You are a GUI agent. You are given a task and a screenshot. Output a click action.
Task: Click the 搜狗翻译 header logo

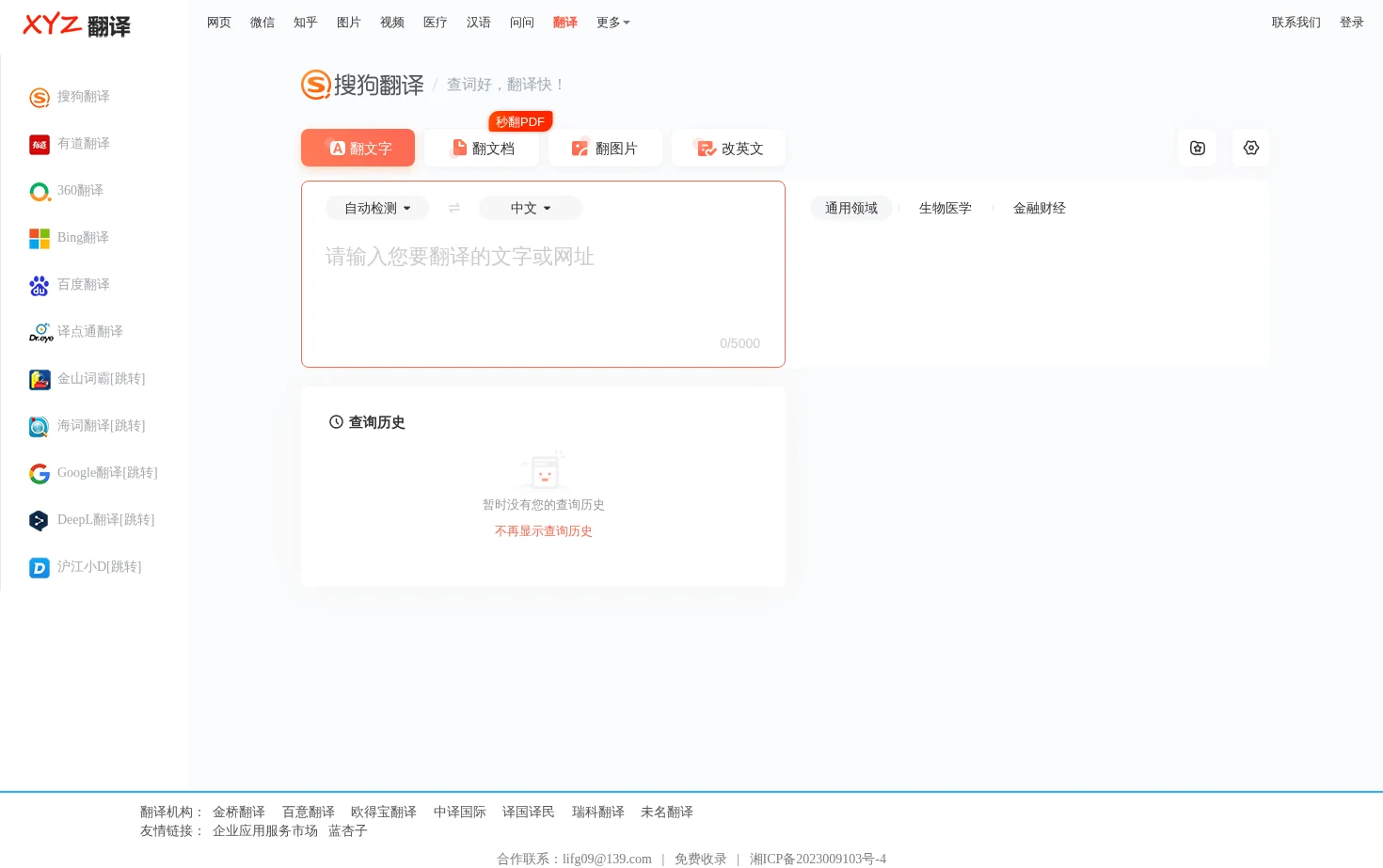click(363, 85)
